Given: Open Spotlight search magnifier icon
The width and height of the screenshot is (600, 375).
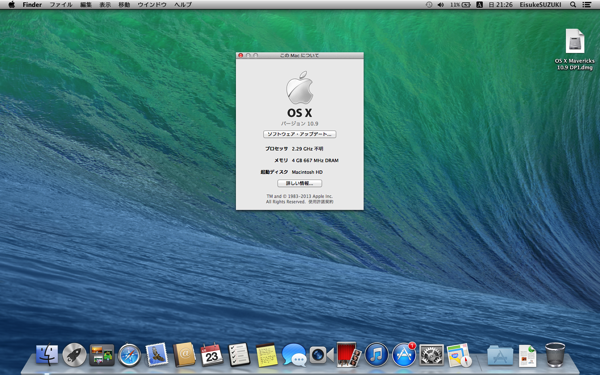Looking at the screenshot, I should point(573,5).
